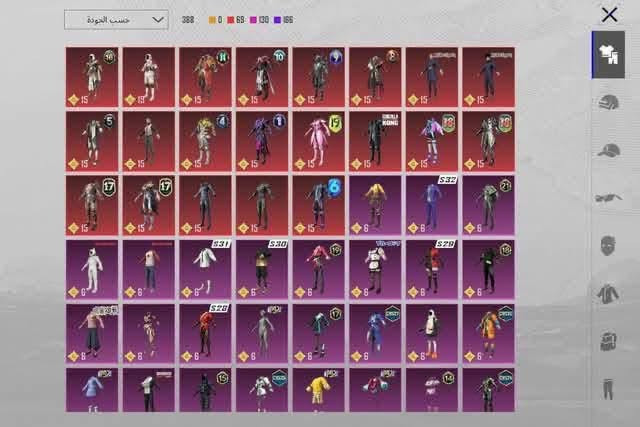Open the outfit sets category icon
Viewport: 640px width, 427px height.
[609, 55]
